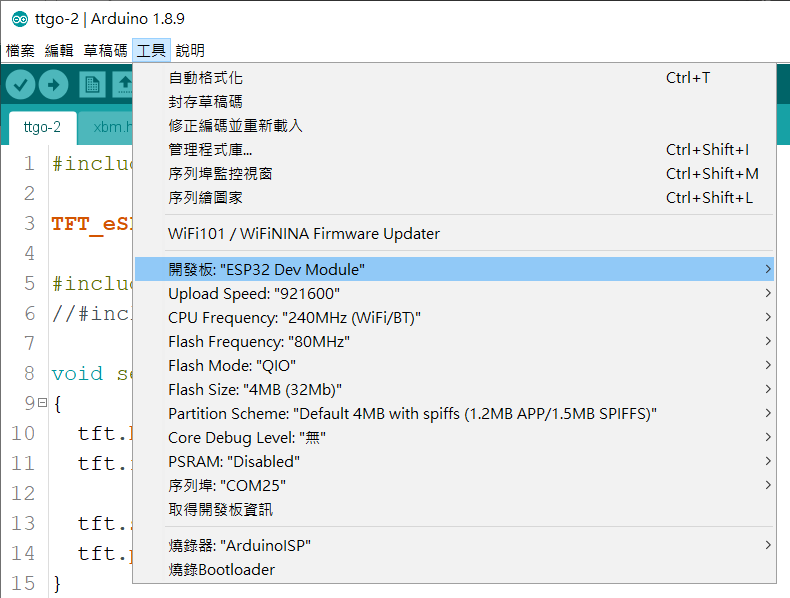Click the tft. code on line 10
790x598 pixels.
(105, 433)
